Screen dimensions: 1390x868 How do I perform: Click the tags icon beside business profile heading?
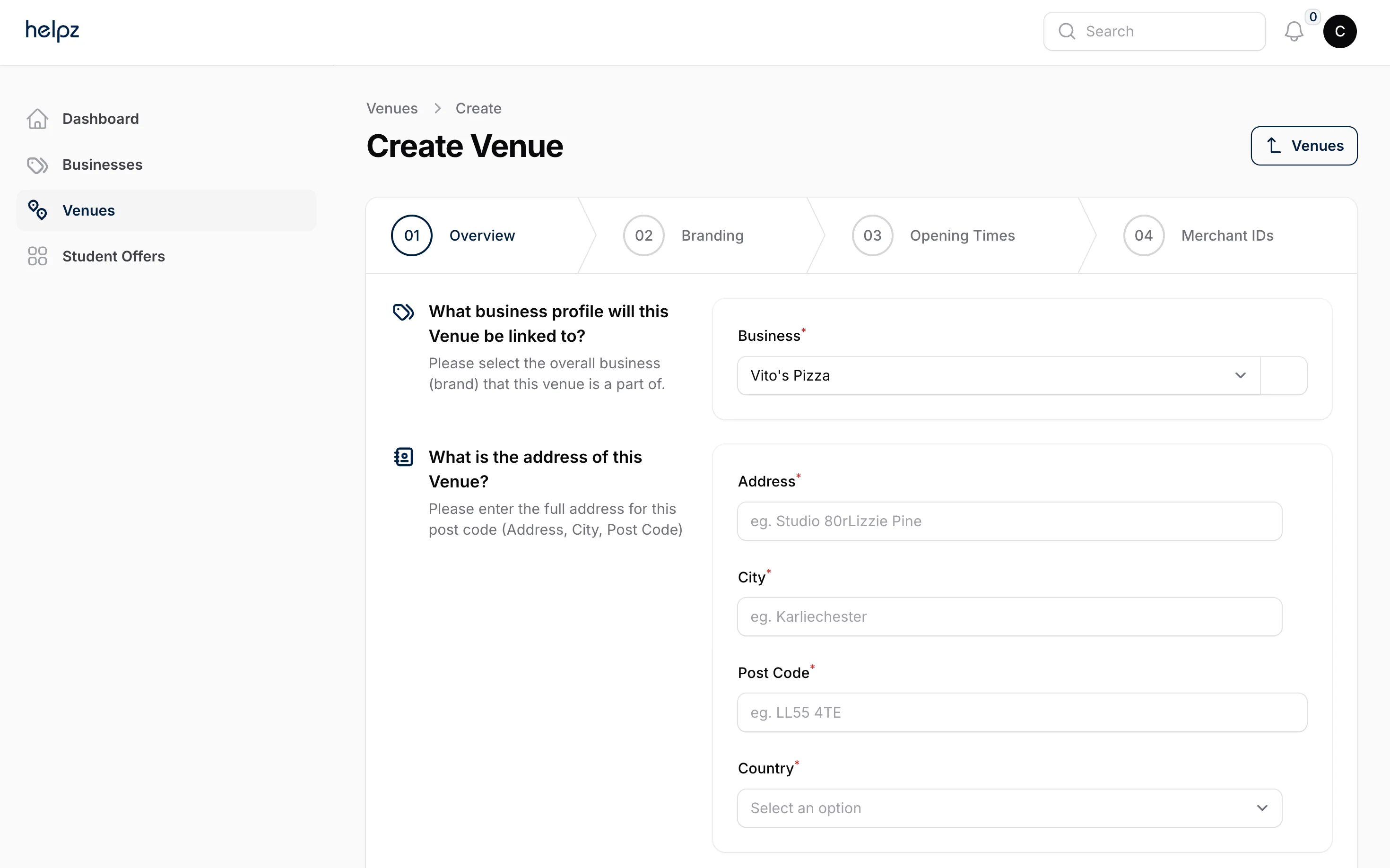click(403, 312)
